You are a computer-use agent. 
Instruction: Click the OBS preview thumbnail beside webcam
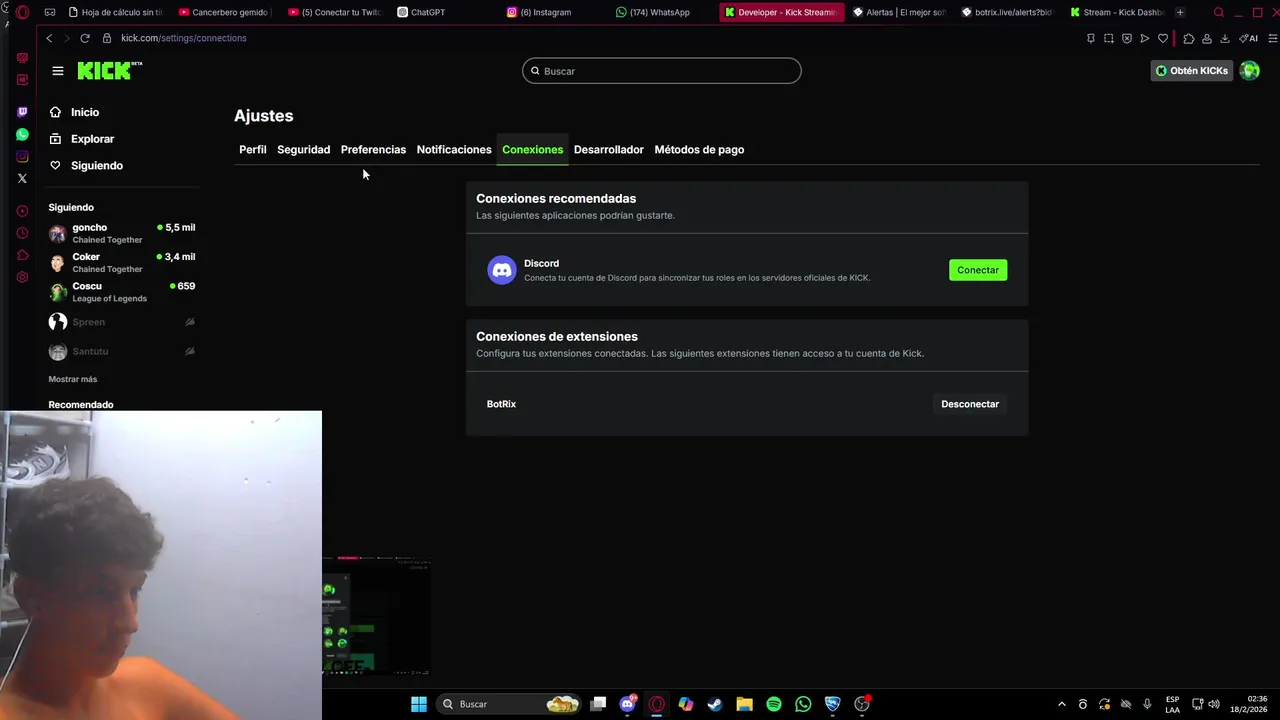pyautogui.click(x=376, y=616)
